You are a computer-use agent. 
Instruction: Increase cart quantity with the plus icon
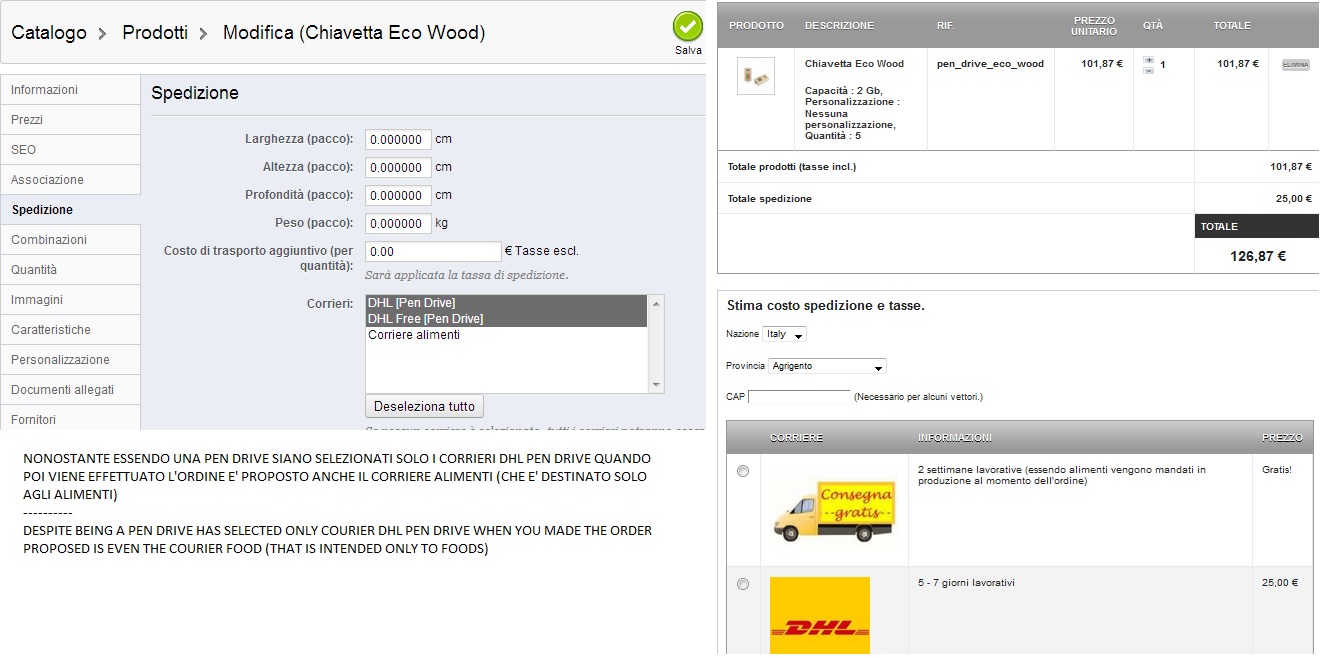point(1149,60)
